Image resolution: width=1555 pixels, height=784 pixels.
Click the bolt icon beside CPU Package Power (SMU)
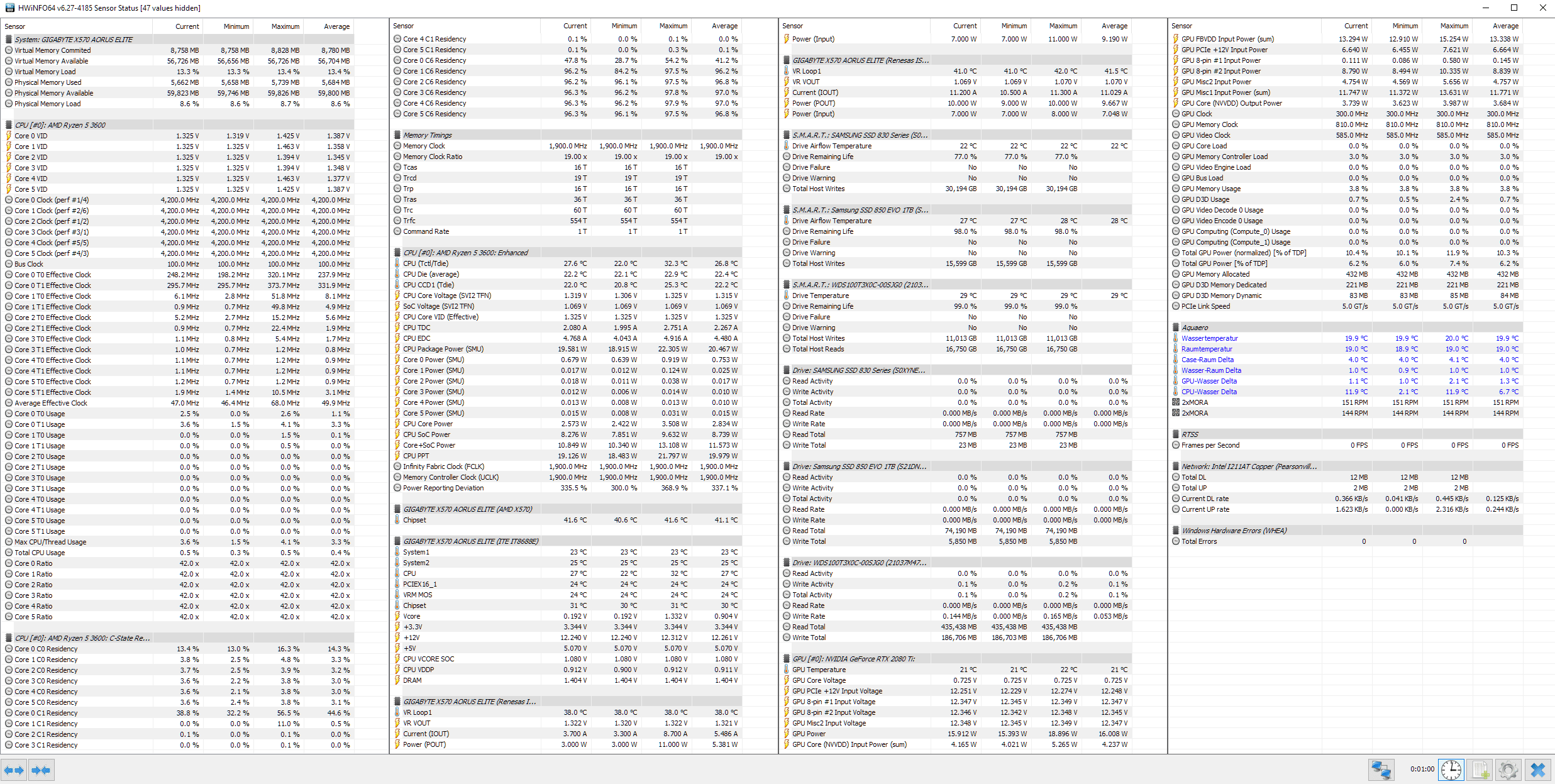[x=397, y=349]
